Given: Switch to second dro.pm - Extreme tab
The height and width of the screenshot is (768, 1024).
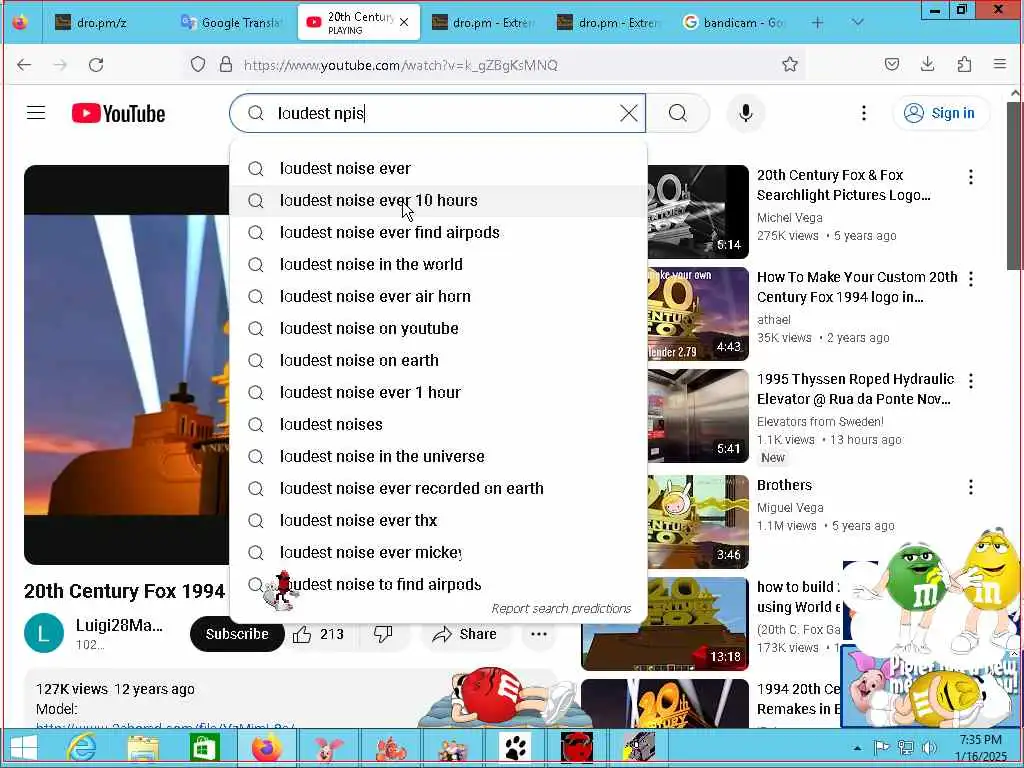Looking at the screenshot, I should (609, 22).
